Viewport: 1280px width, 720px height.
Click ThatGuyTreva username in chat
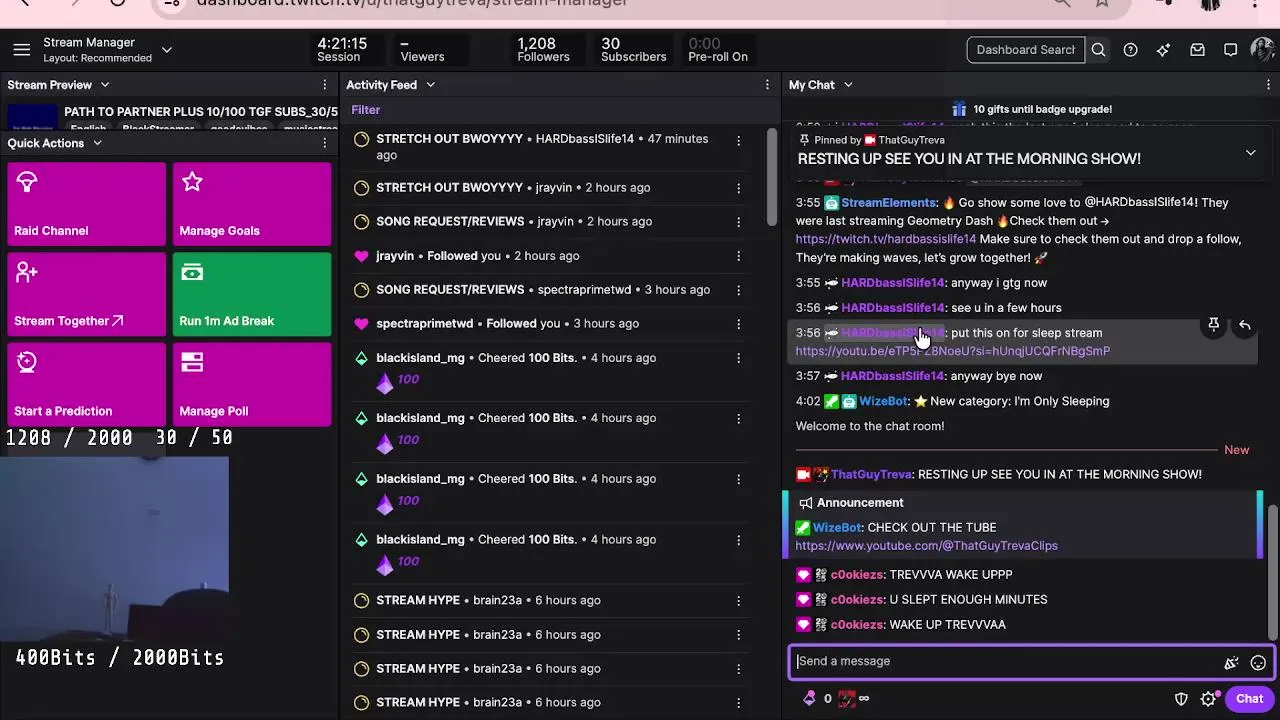(871, 475)
